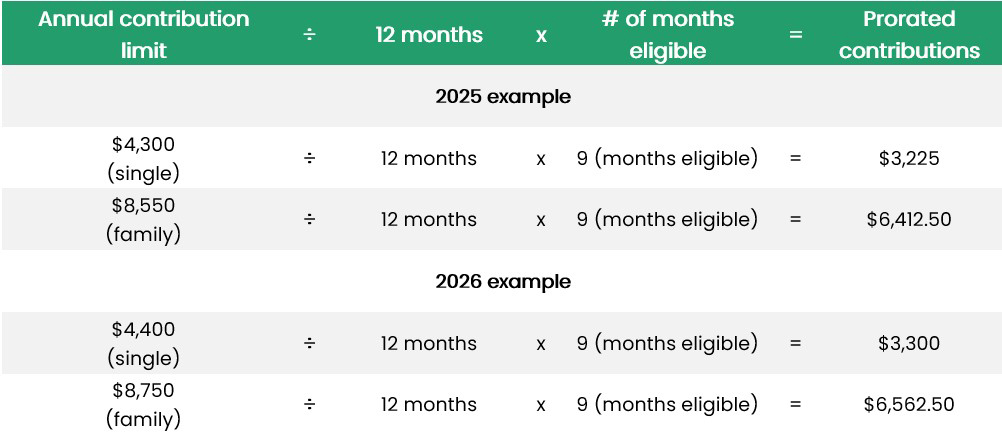Screen dimensions: 1002x447
Task: Select the $8,550 (family) cell
Action: pyautogui.click(x=143, y=220)
